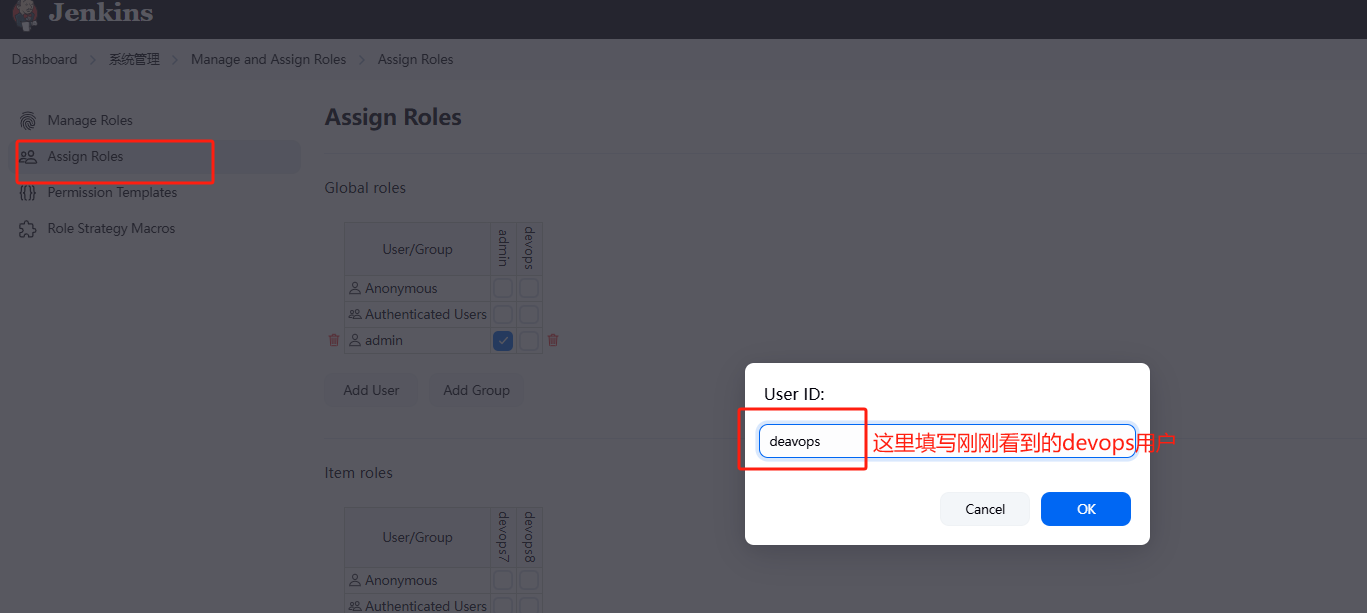
Task: Click the User/Group header in Global roles table
Action: tap(417, 249)
